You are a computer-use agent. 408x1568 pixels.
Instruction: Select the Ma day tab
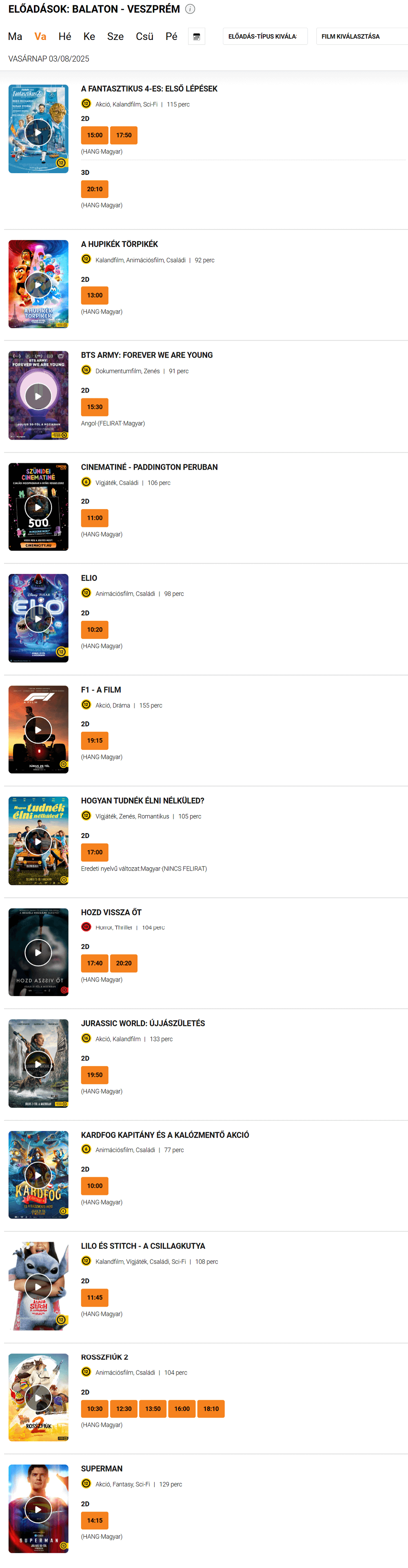15,37
